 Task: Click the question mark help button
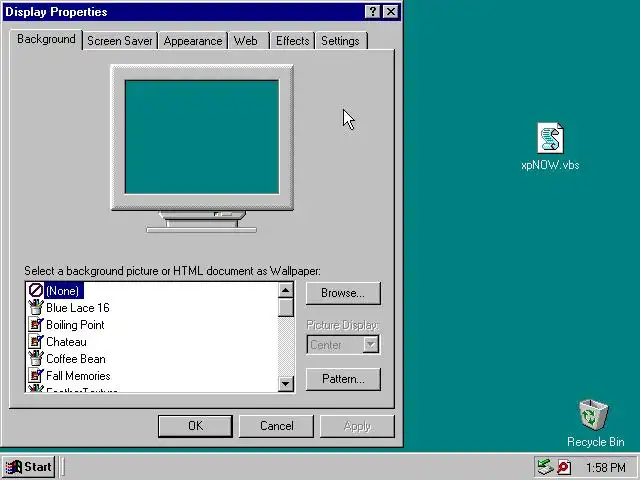click(373, 12)
